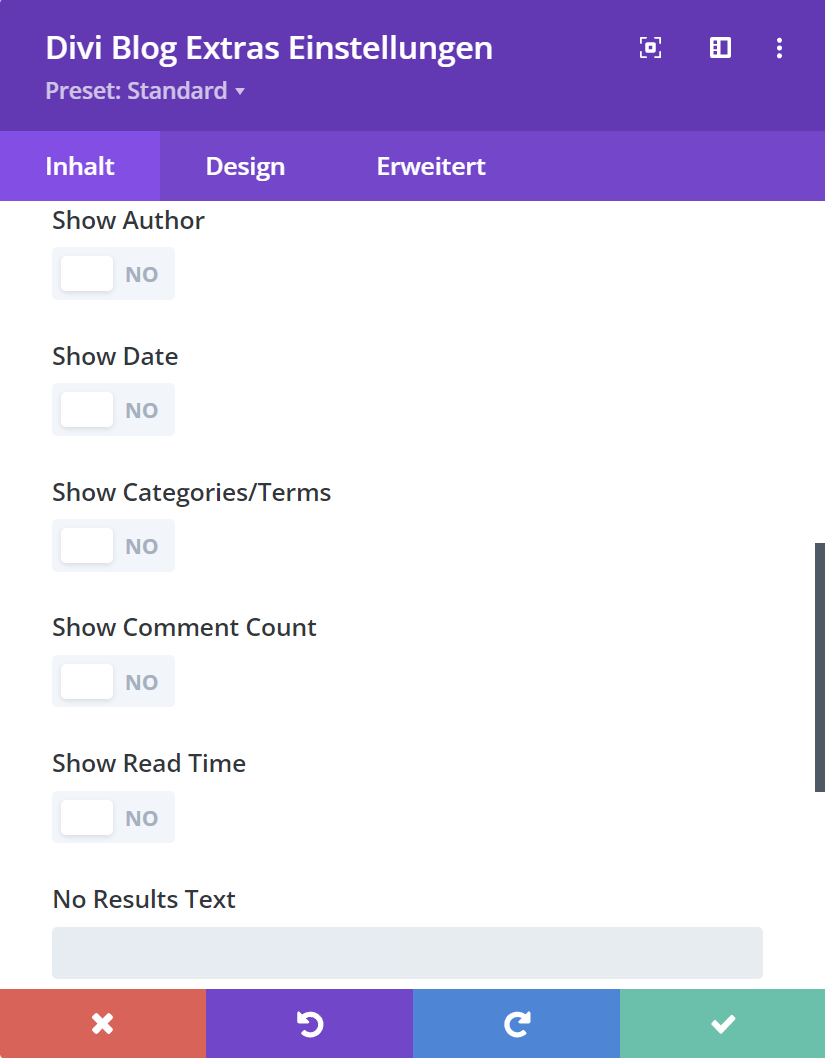
Task: Toggle the Show Author switch
Action: [x=113, y=274]
